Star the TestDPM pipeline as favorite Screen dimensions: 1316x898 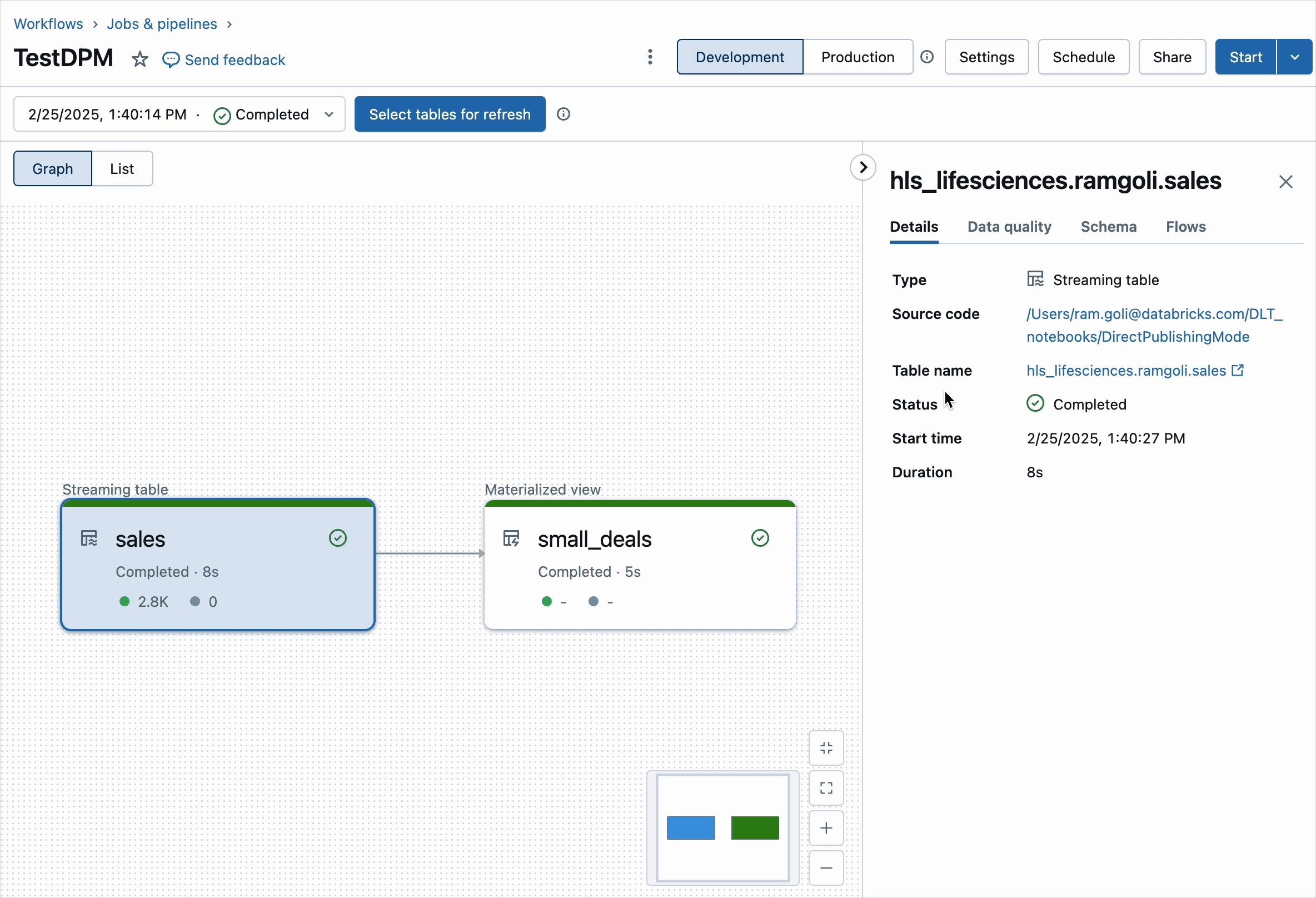click(x=140, y=59)
